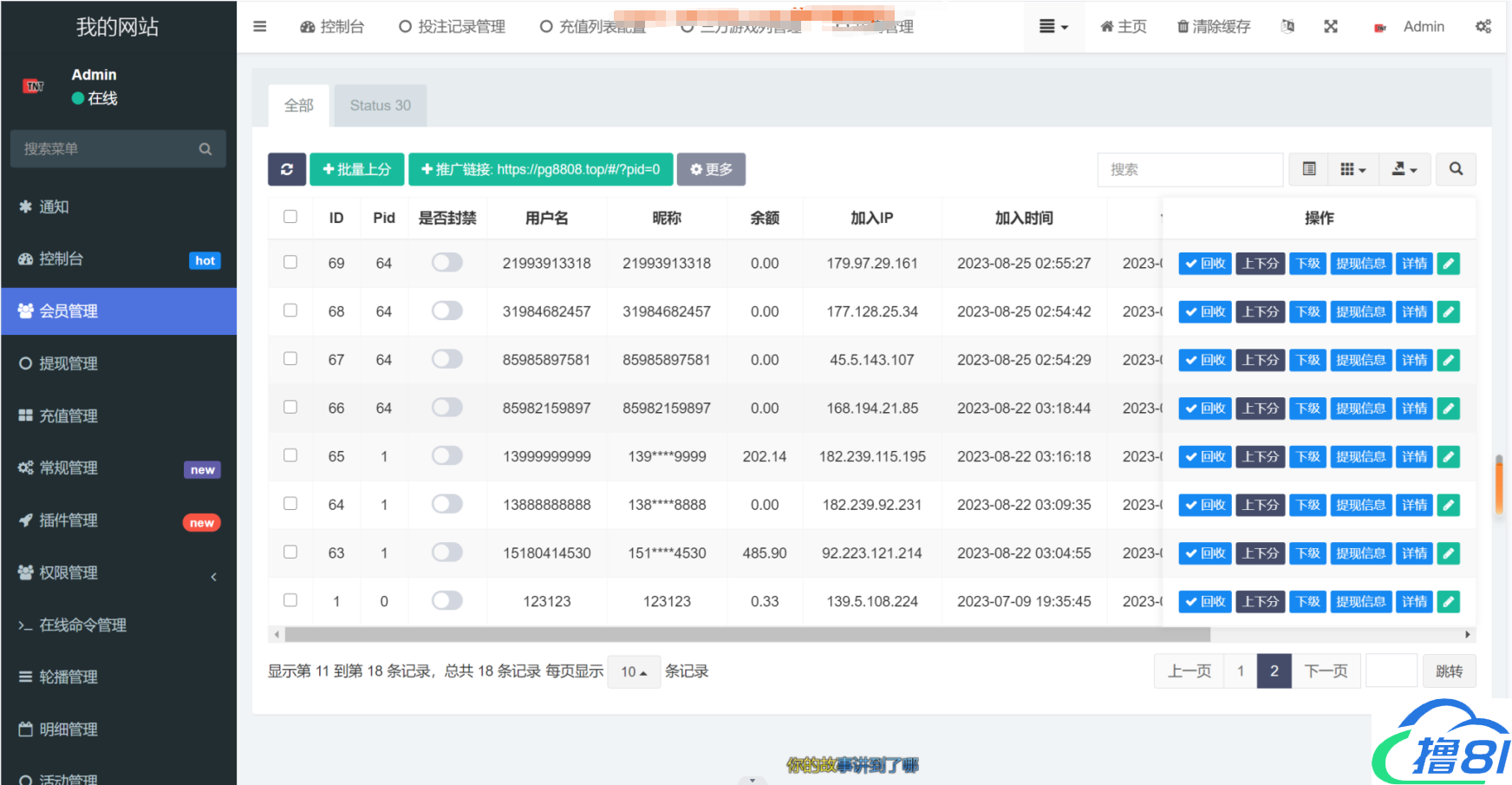Viewport: 1512px width, 785px height.
Task: Click the 批量上分 button
Action: [x=357, y=169]
